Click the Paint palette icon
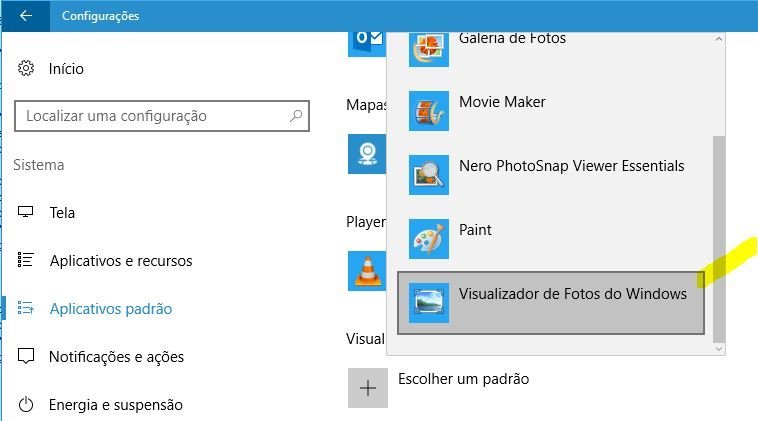Image resolution: width=758 pixels, height=421 pixels. 429,239
